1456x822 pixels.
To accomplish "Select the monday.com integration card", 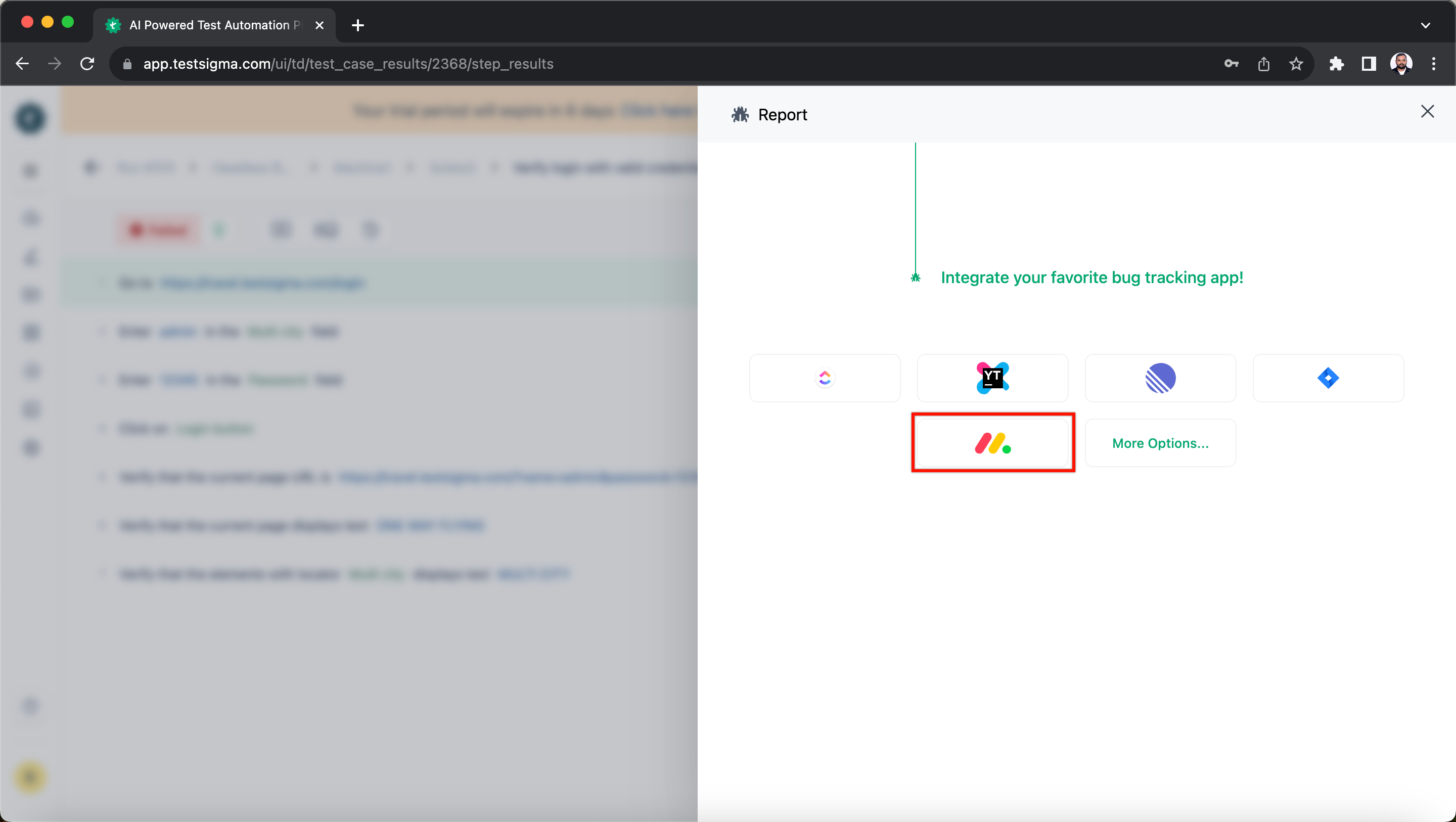I will click(x=992, y=443).
